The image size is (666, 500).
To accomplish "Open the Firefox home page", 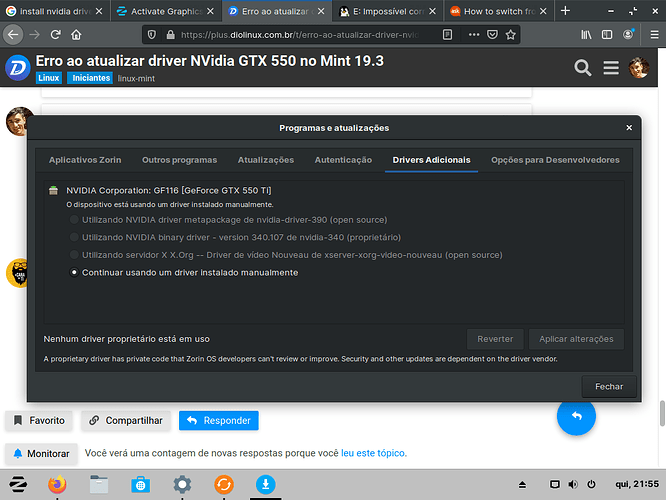I will click(x=76, y=34).
